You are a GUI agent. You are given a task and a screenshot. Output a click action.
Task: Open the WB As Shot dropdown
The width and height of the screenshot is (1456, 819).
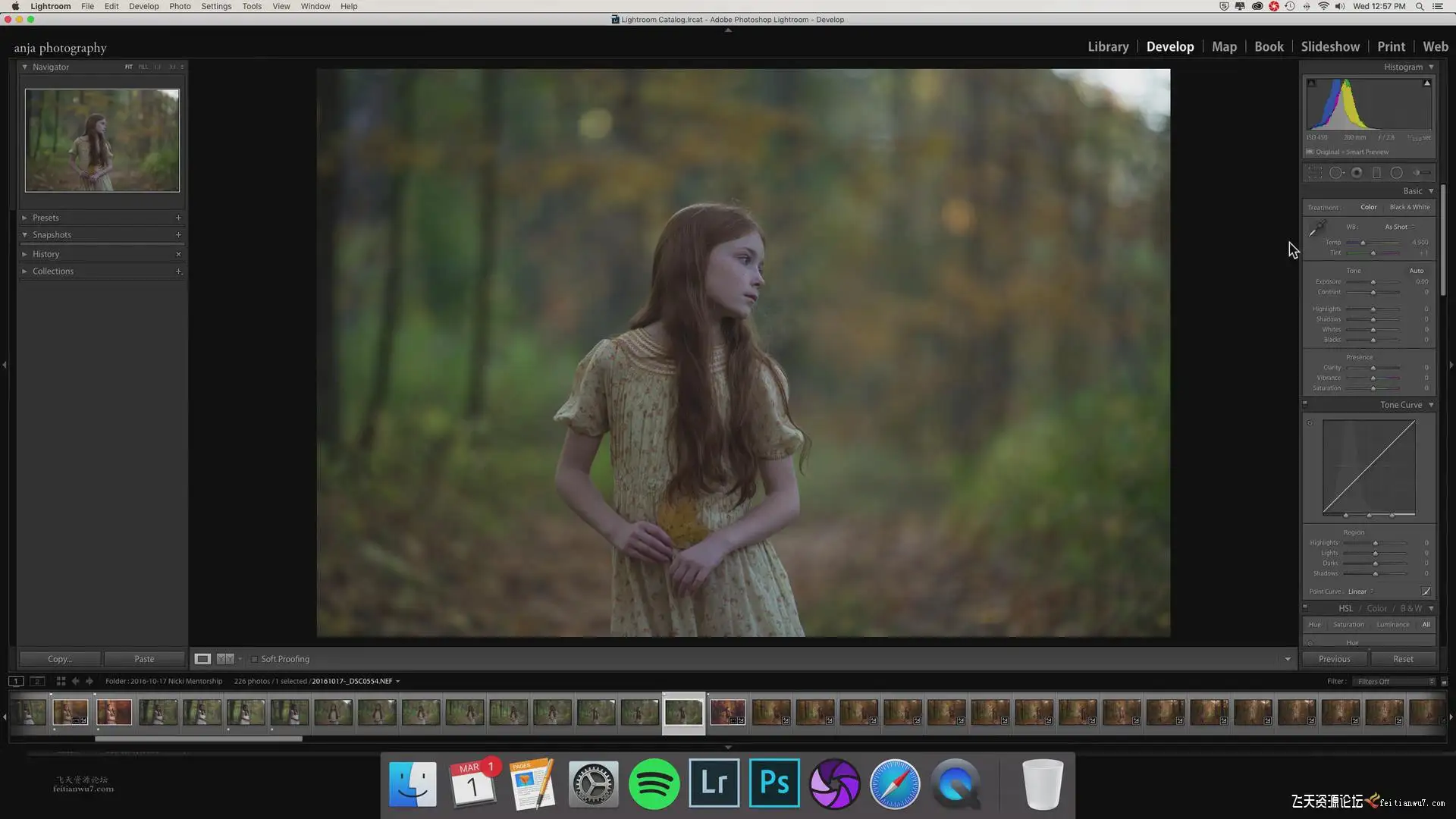(x=1399, y=227)
